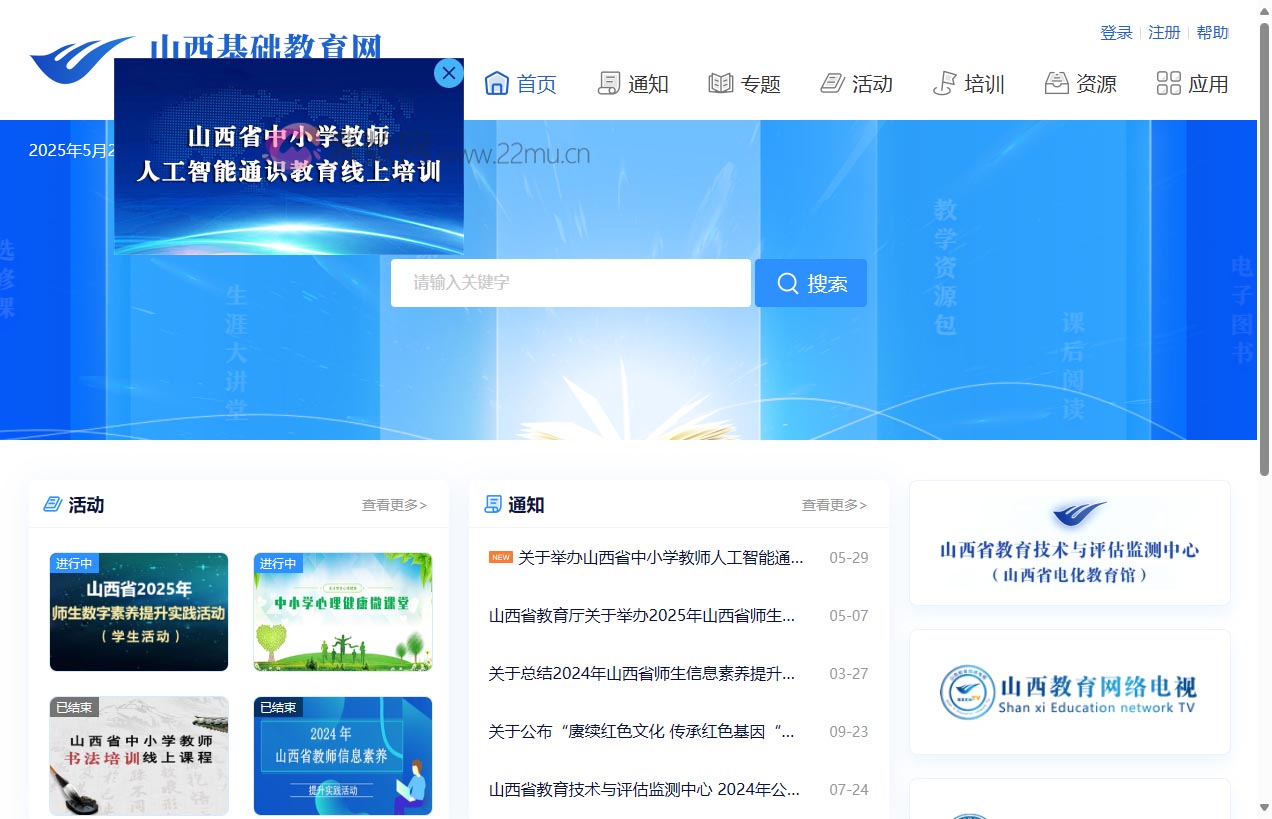This screenshot has height=819, width=1272.
Task: Open the keyword search input field
Action: (570, 283)
